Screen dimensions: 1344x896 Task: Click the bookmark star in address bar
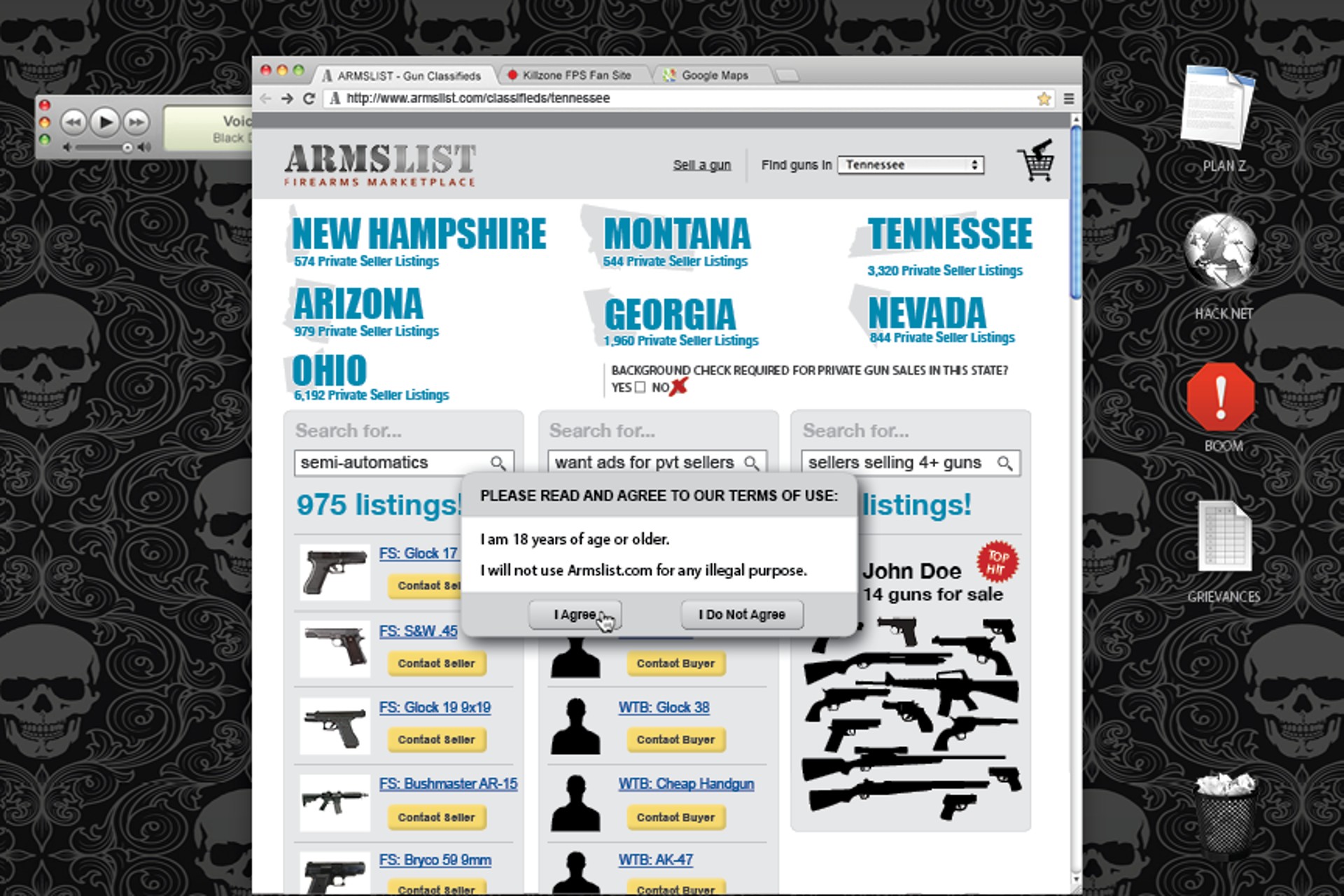tap(1045, 99)
